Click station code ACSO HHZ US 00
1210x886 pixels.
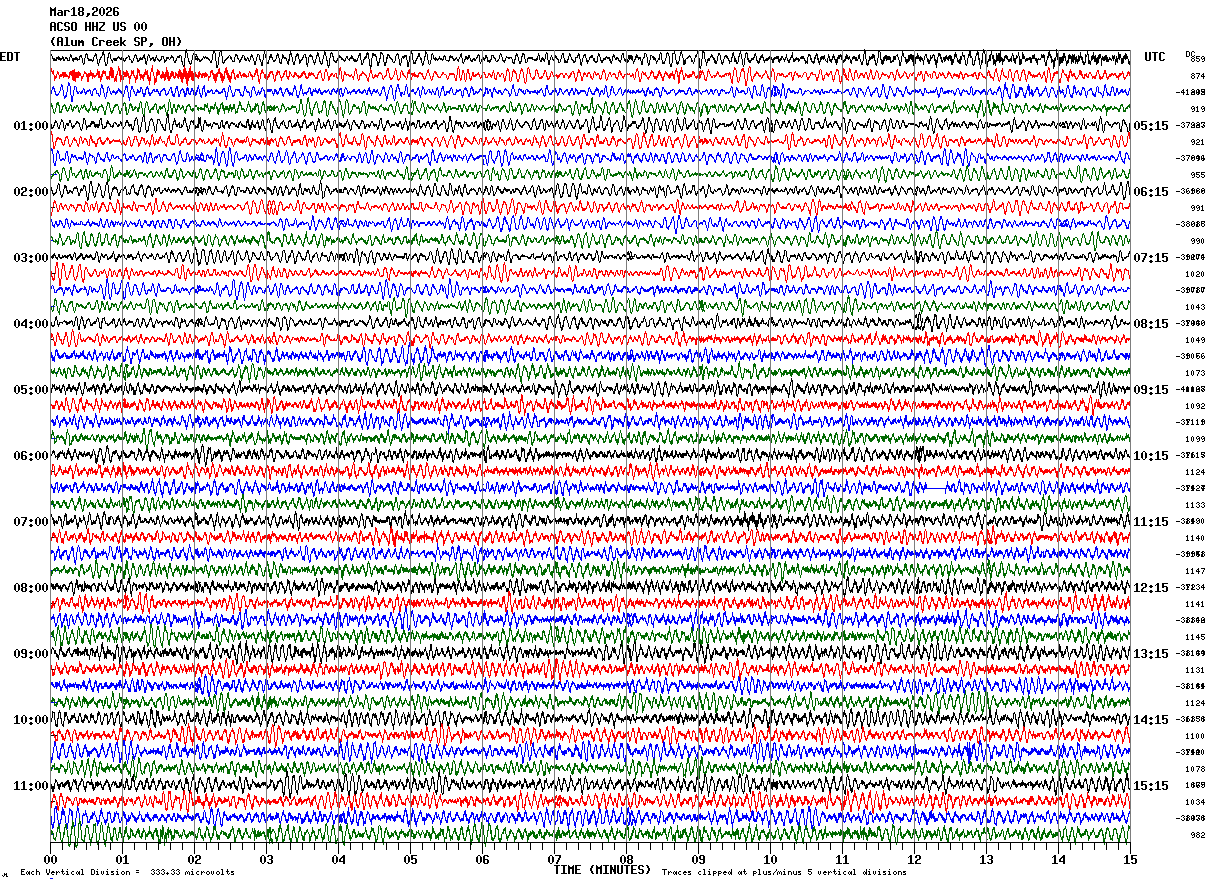(98, 27)
